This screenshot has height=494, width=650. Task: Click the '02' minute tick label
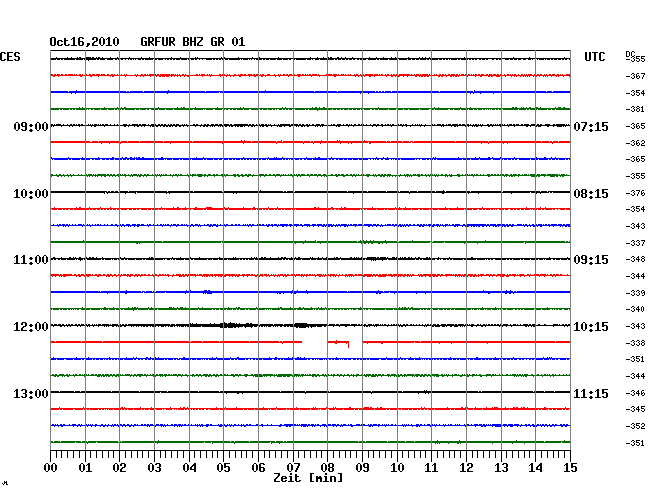119,467
